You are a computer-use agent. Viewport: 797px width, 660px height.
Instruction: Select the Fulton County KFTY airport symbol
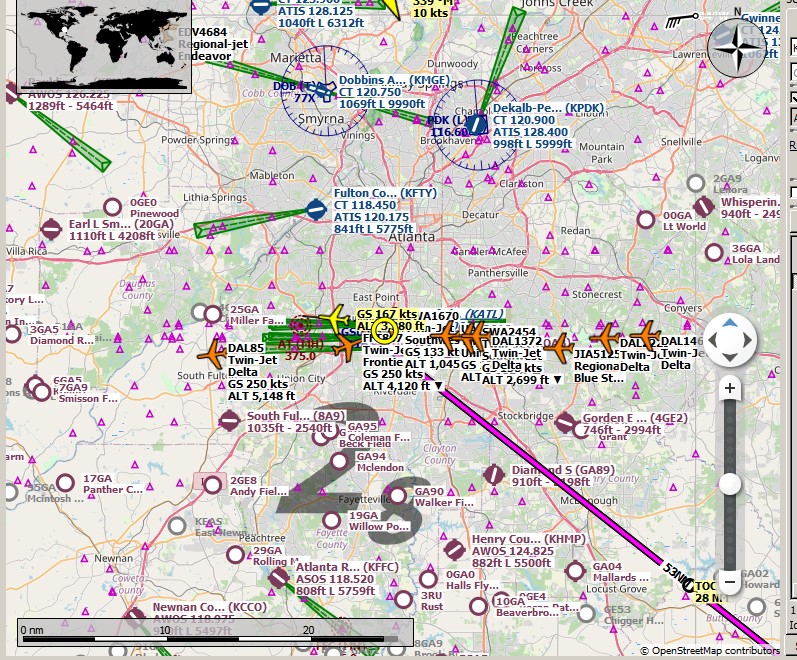[316, 209]
